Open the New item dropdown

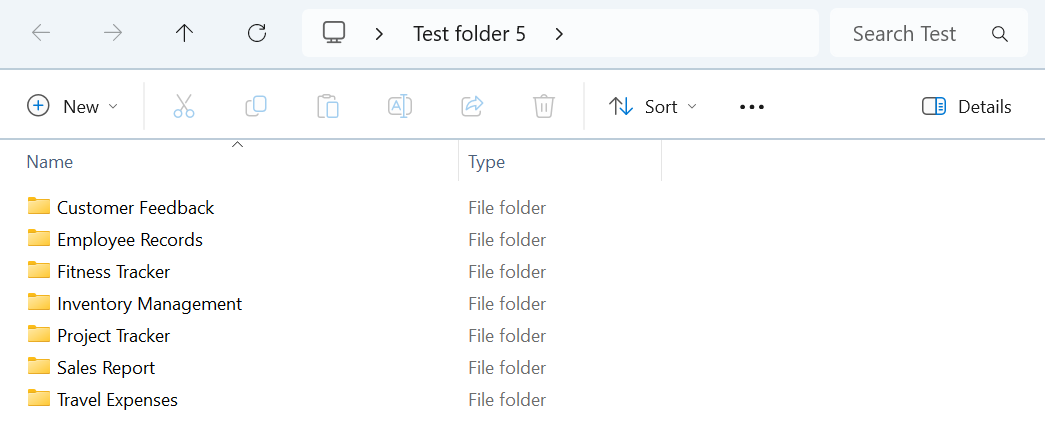(72, 106)
